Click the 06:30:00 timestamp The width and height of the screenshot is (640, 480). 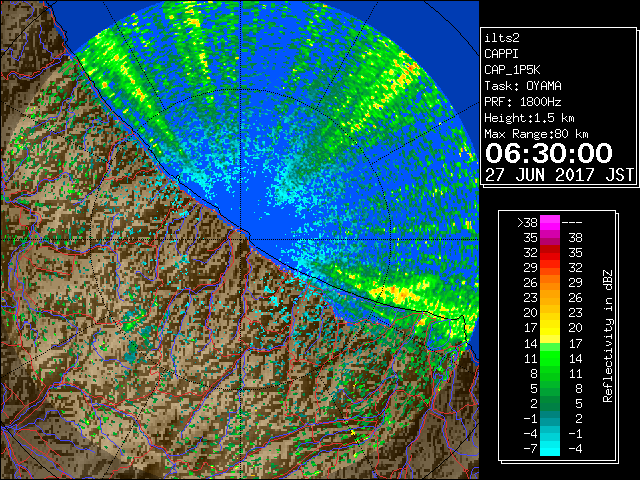tap(549, 153)
